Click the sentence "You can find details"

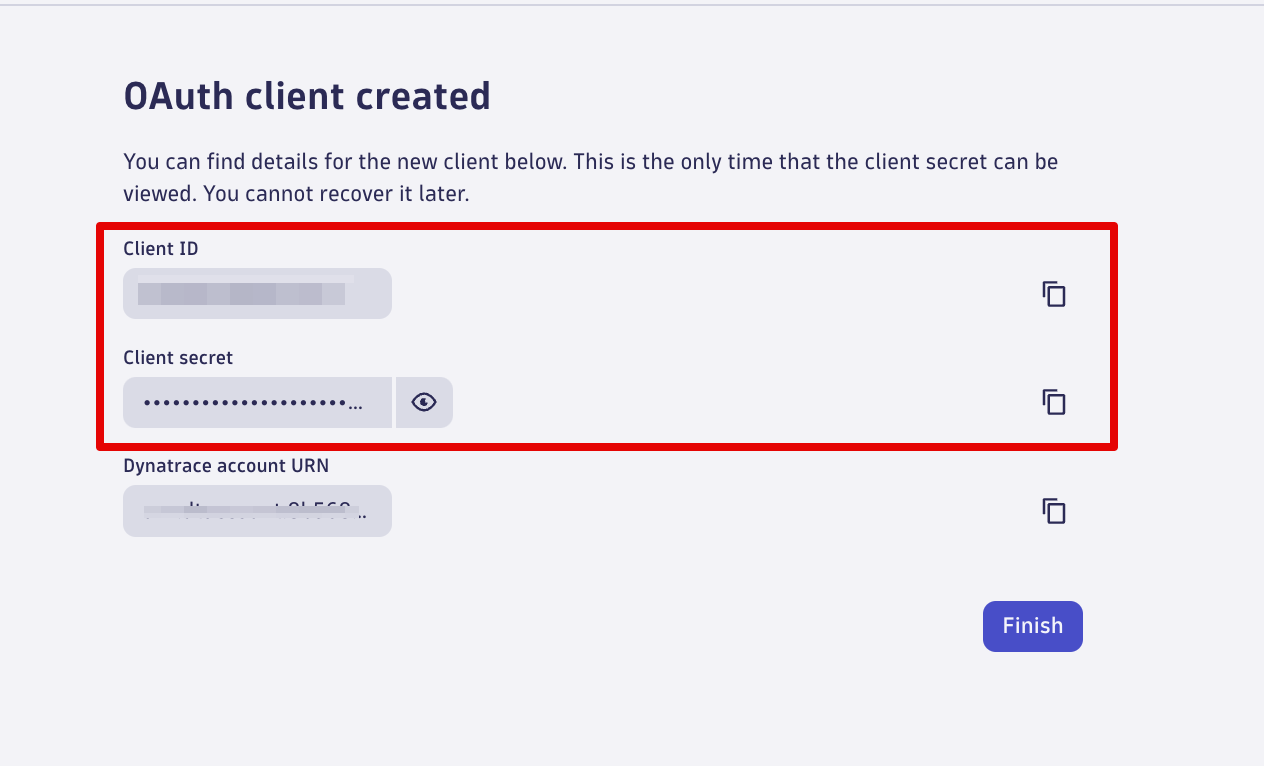point(300,161)
